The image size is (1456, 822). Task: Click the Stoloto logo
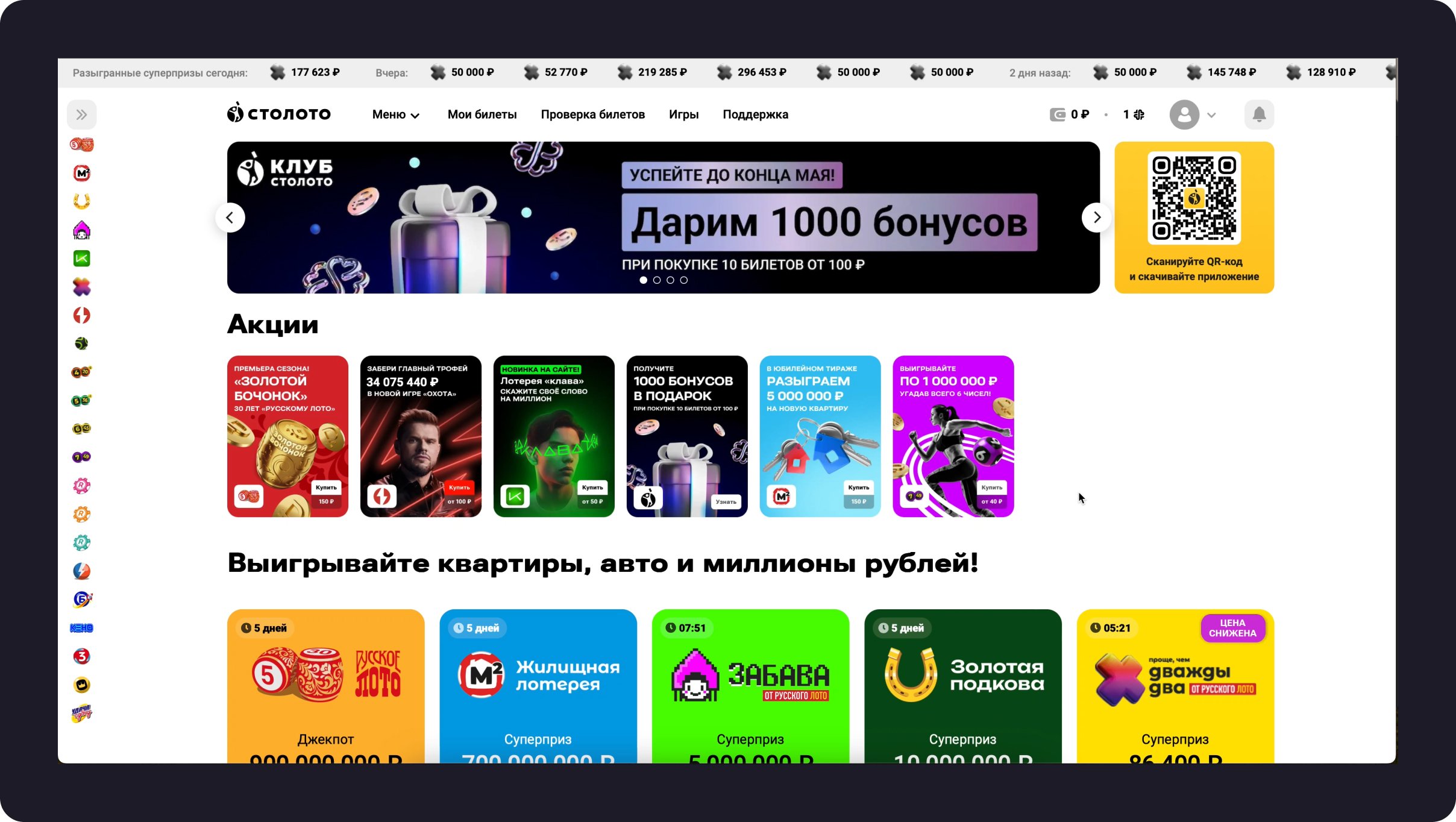[279, 114]
